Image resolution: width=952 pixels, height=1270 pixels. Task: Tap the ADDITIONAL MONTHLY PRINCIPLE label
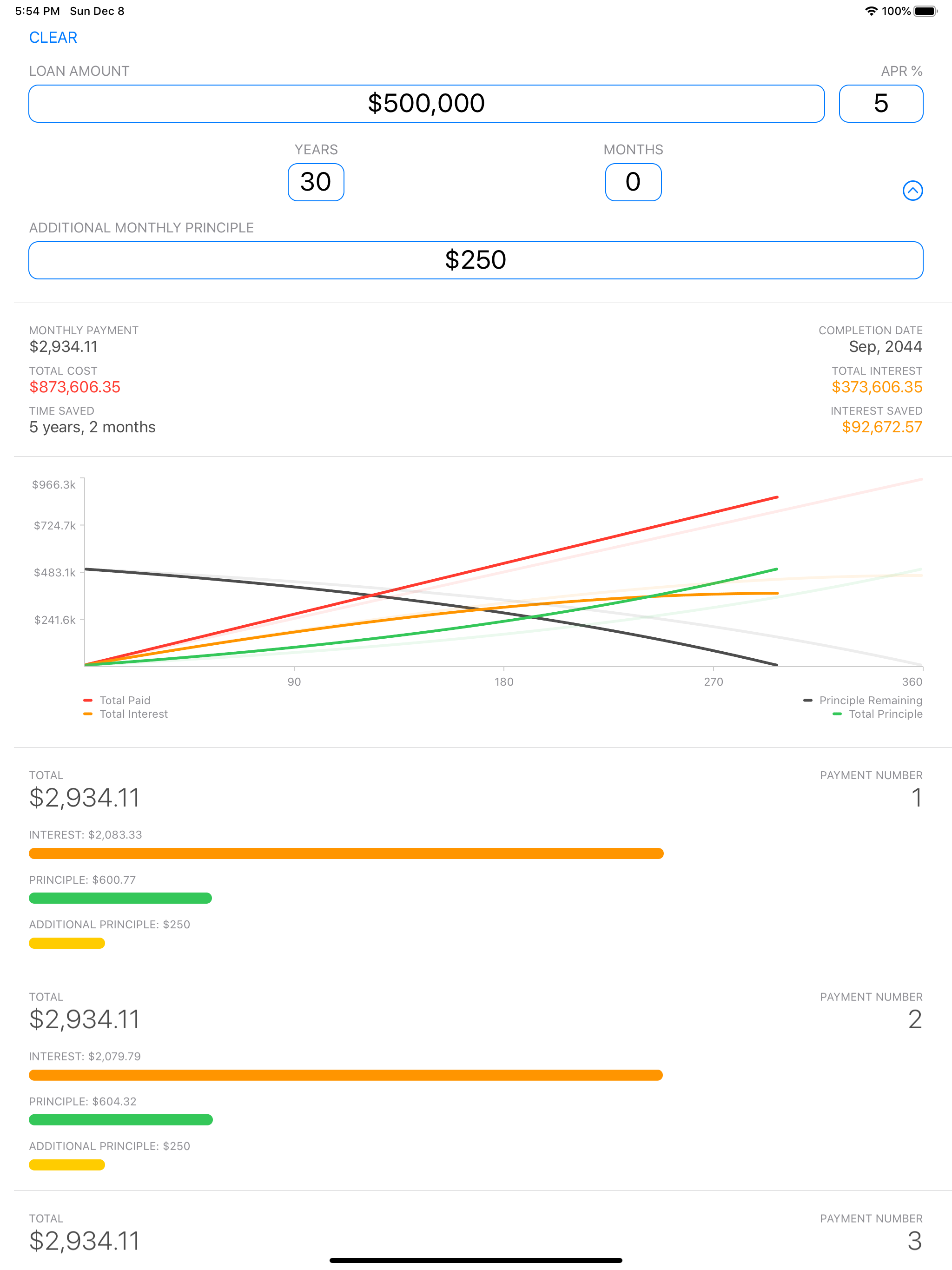click(x=141, y=228)
